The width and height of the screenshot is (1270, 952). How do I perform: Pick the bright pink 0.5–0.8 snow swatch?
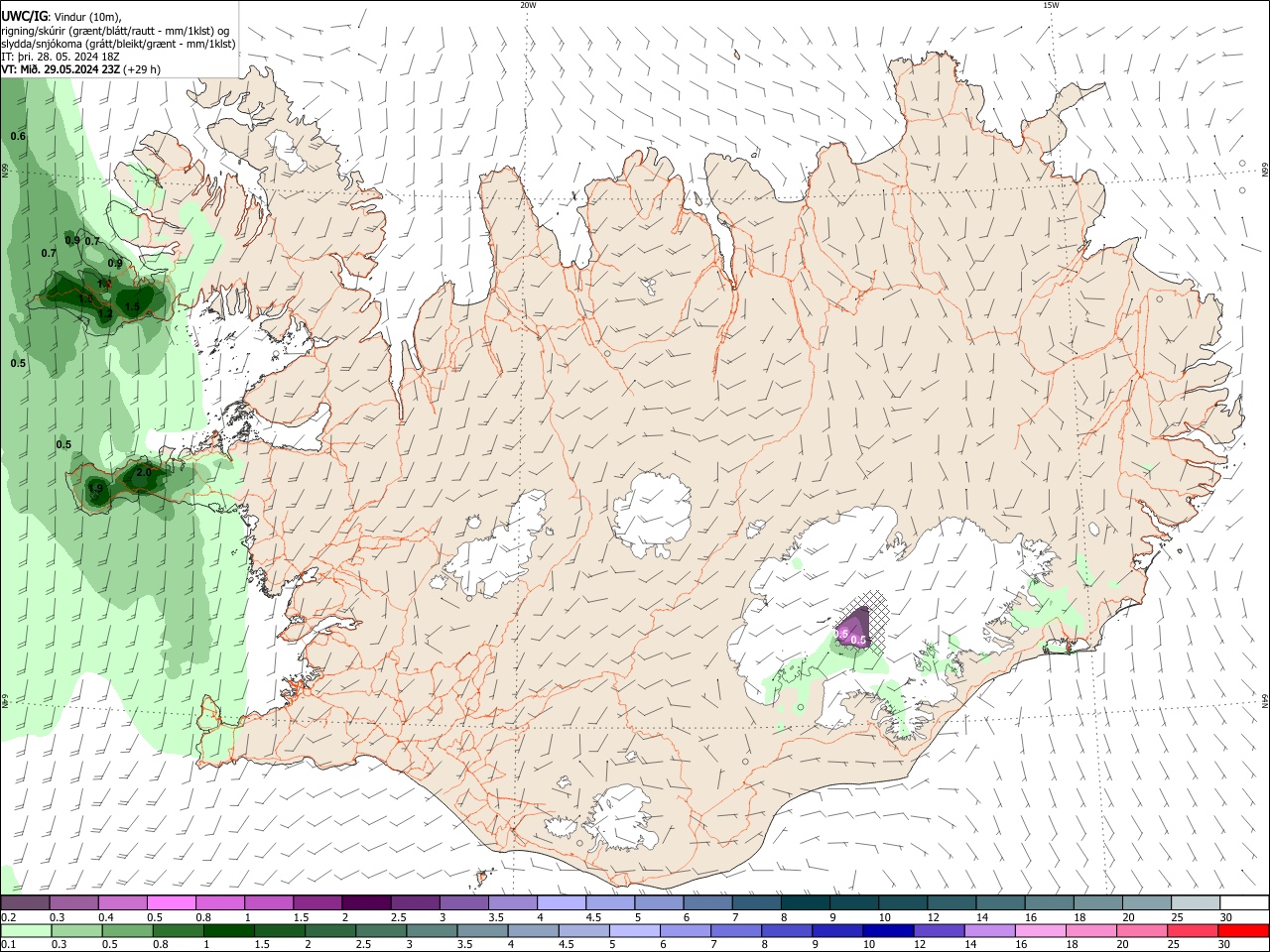point(171,902)
